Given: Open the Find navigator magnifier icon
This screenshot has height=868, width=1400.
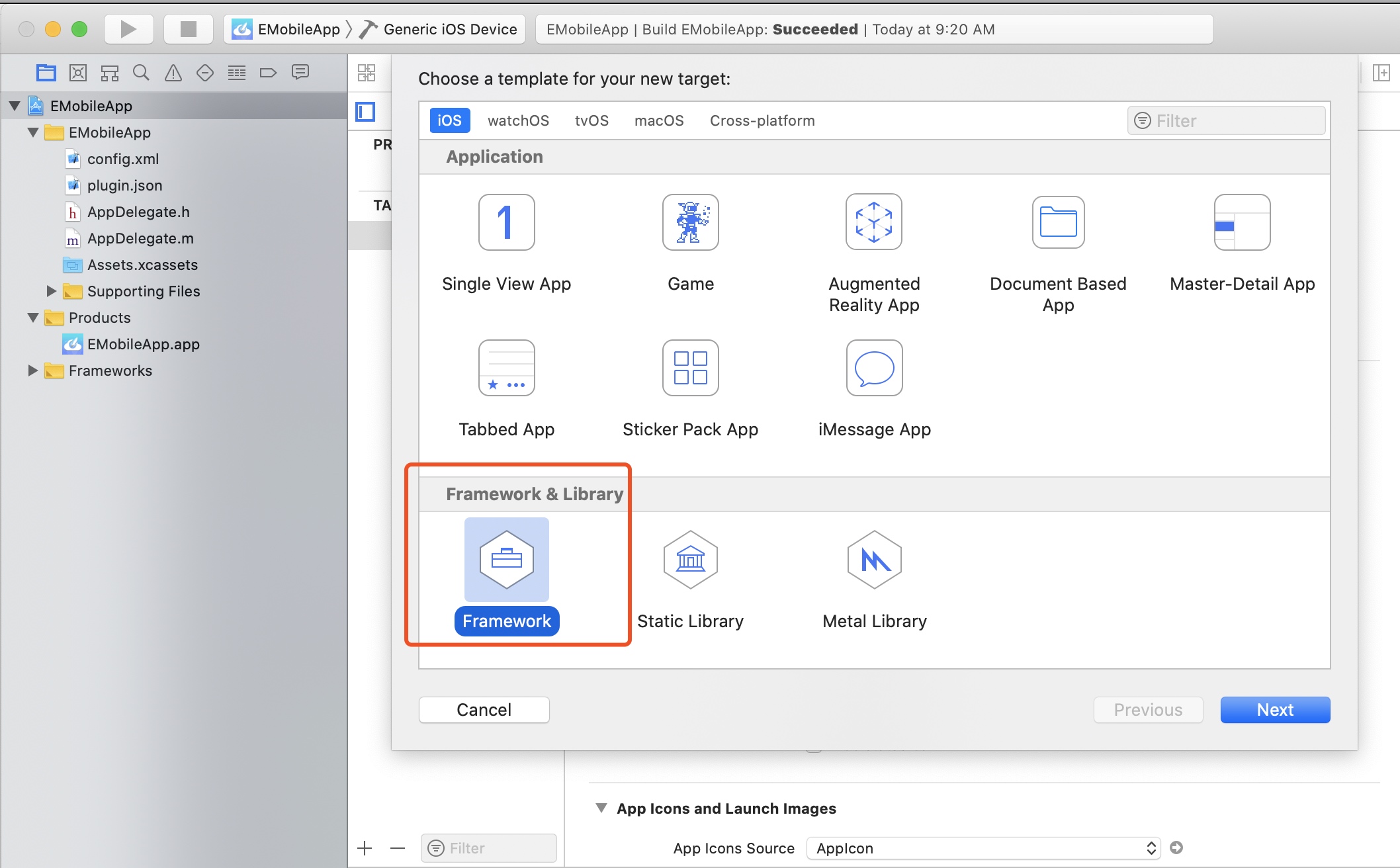Looking at the screenshot, I should (141, 73).
